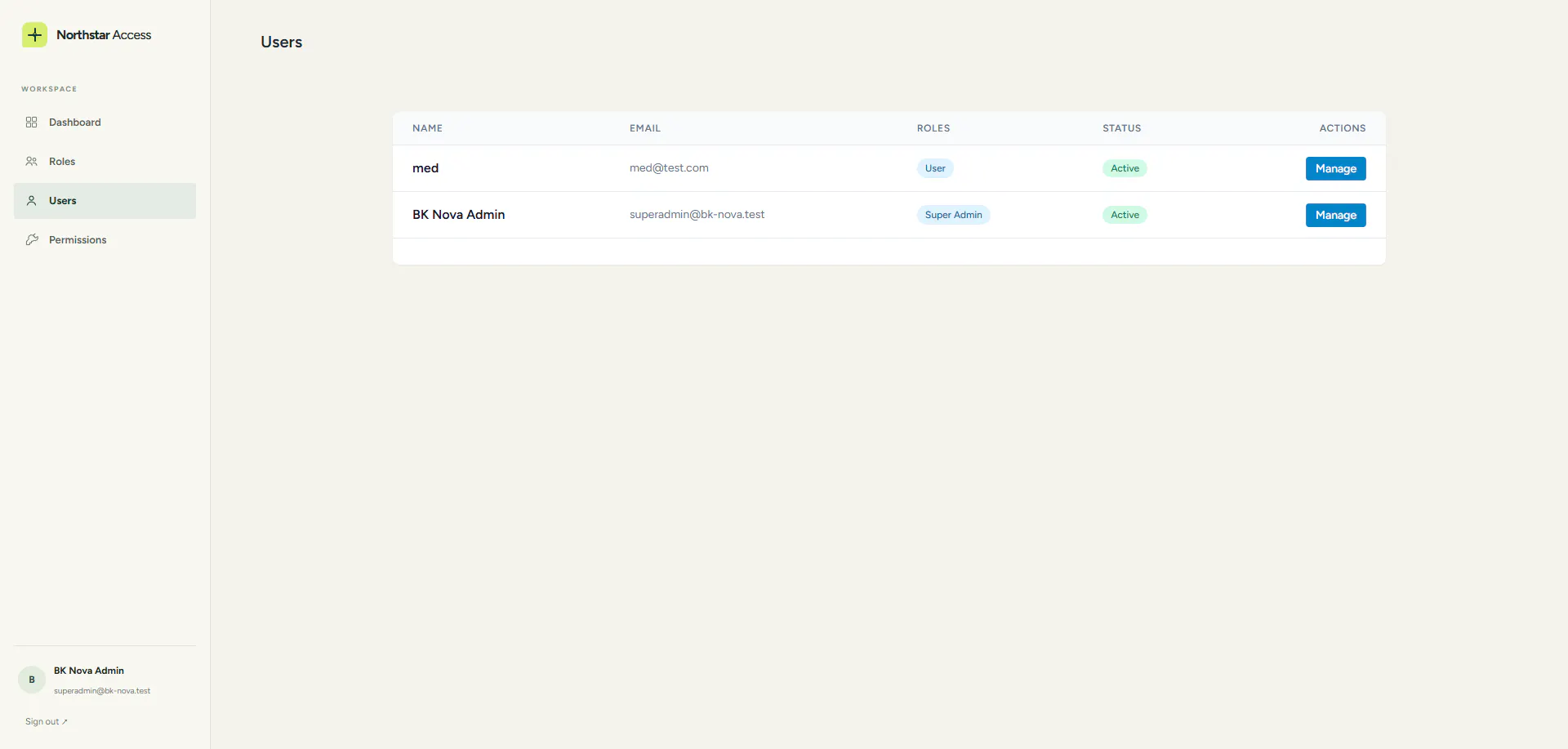Click the Dashboard grid icon
Screen dimensions: 1568x749
click(32, 123)
